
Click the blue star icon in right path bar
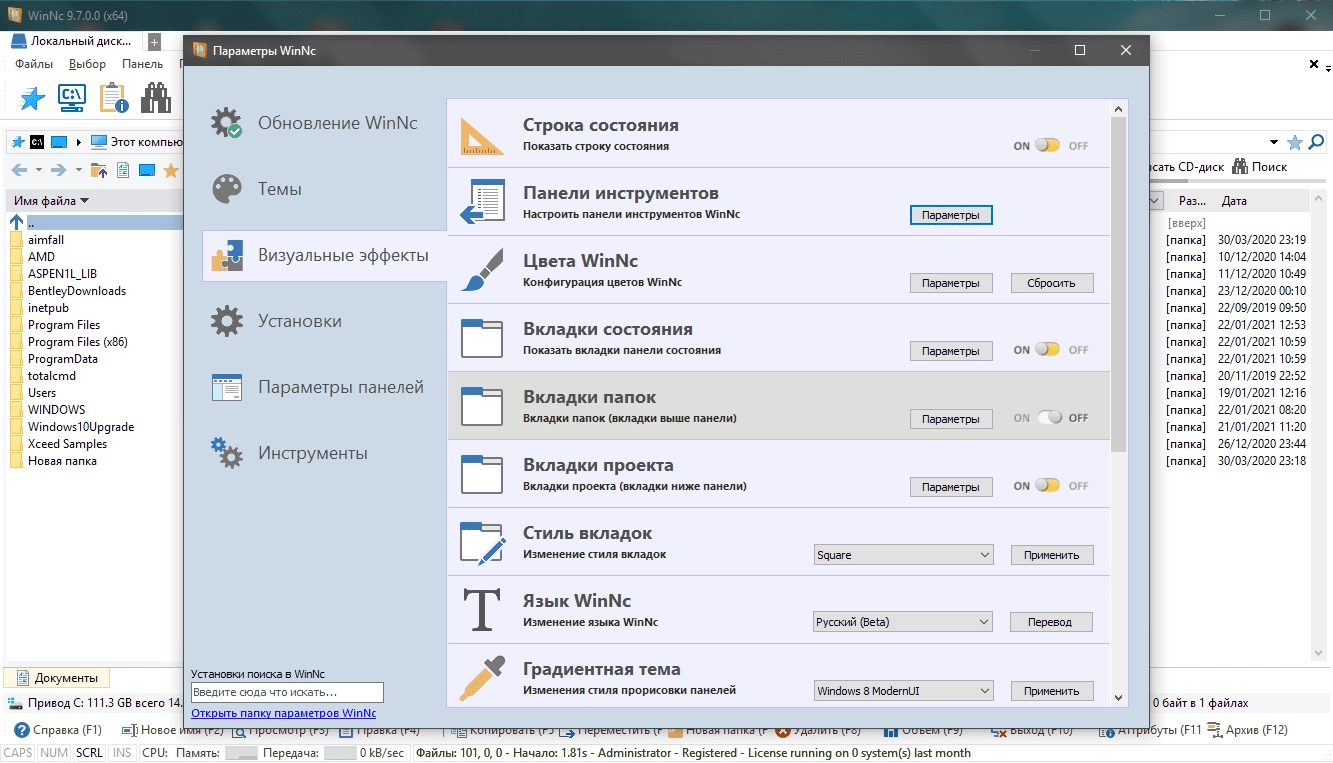pyautogui.click(x=1295, y=142)
